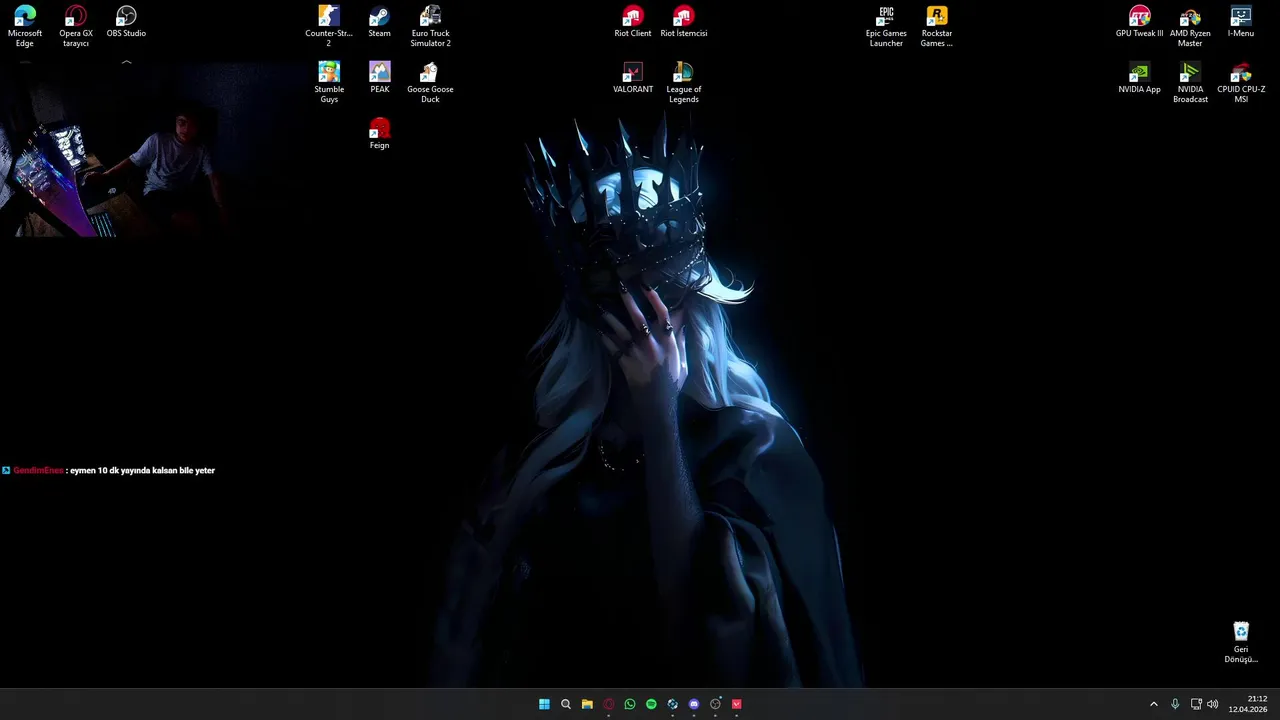The width and height of the screenshot is (1280, 720).
Task: Click the chat message from GendimEnes
Action: (x=108, y=470)
